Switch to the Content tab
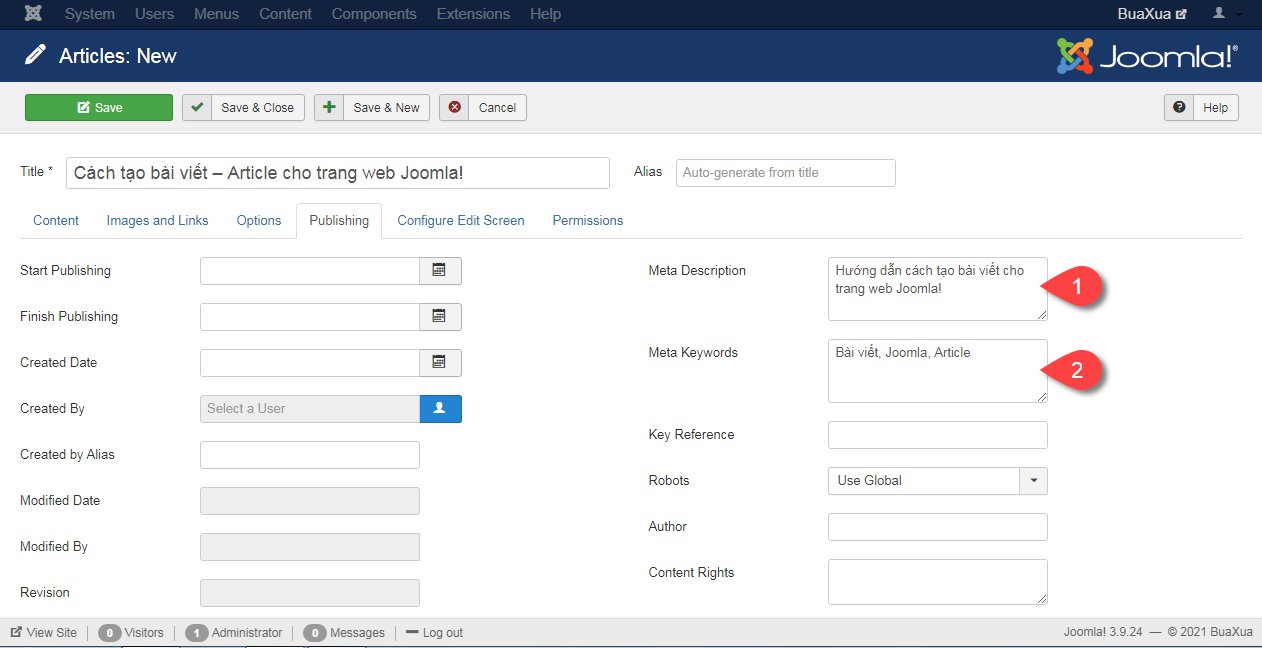 tap(56, 220)
